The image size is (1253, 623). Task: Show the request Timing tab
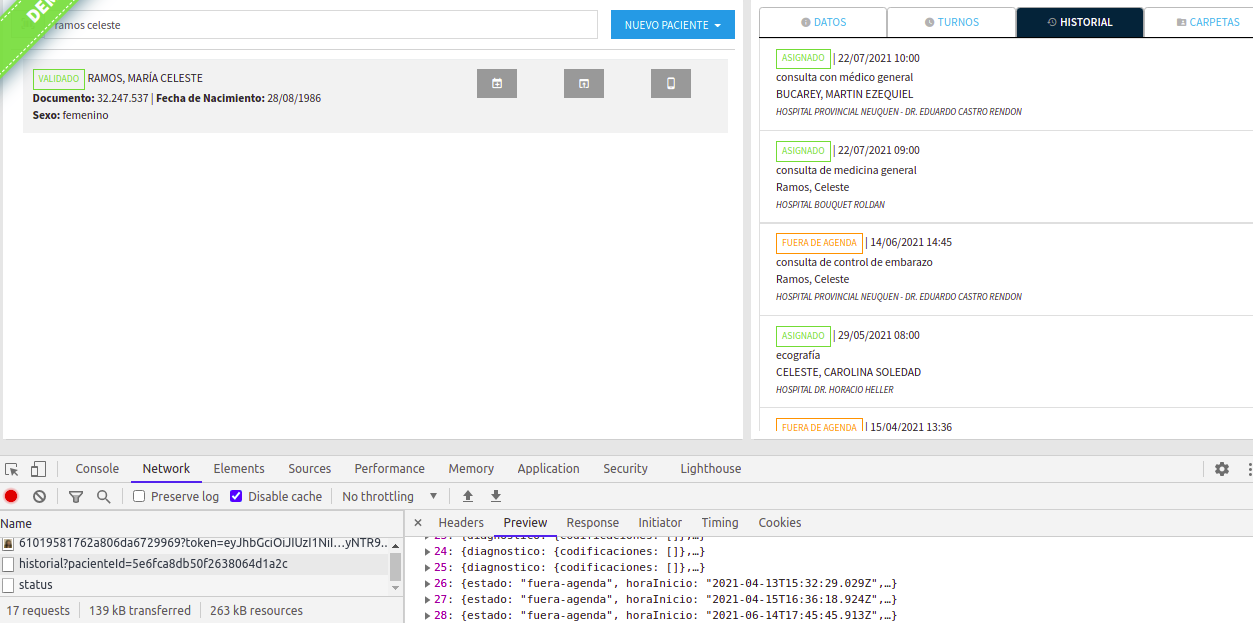click(720, 523)
